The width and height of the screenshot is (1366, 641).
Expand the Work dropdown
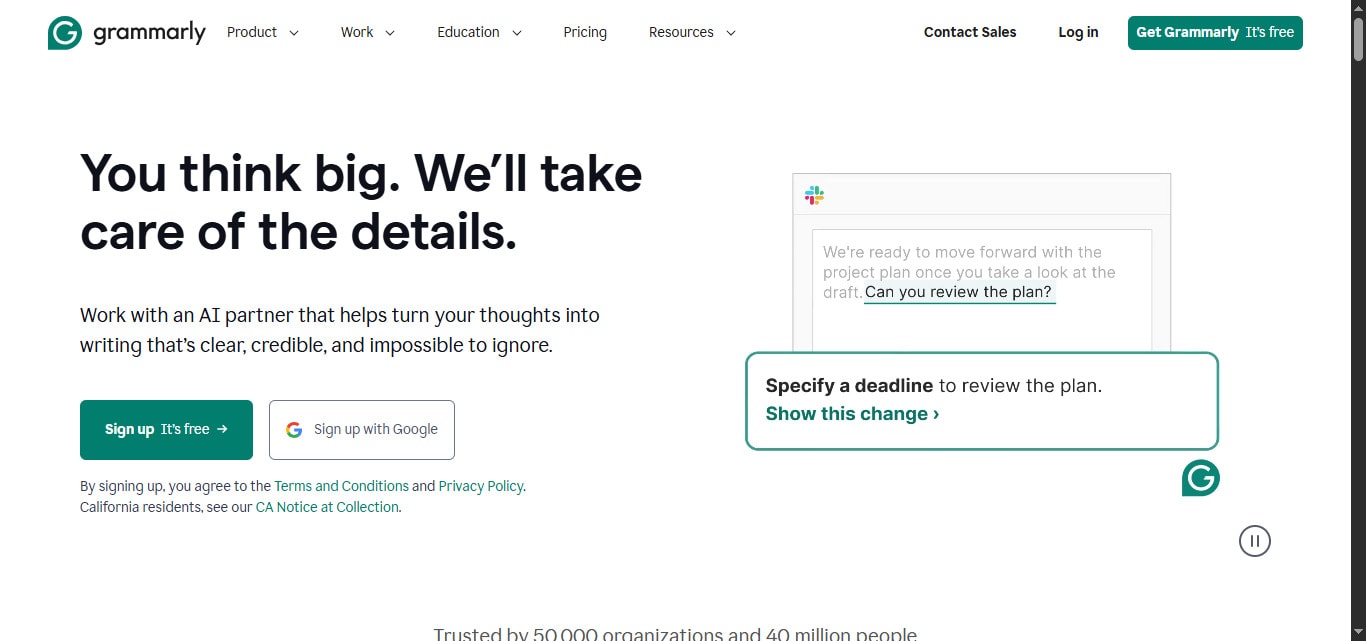[366, 32]
